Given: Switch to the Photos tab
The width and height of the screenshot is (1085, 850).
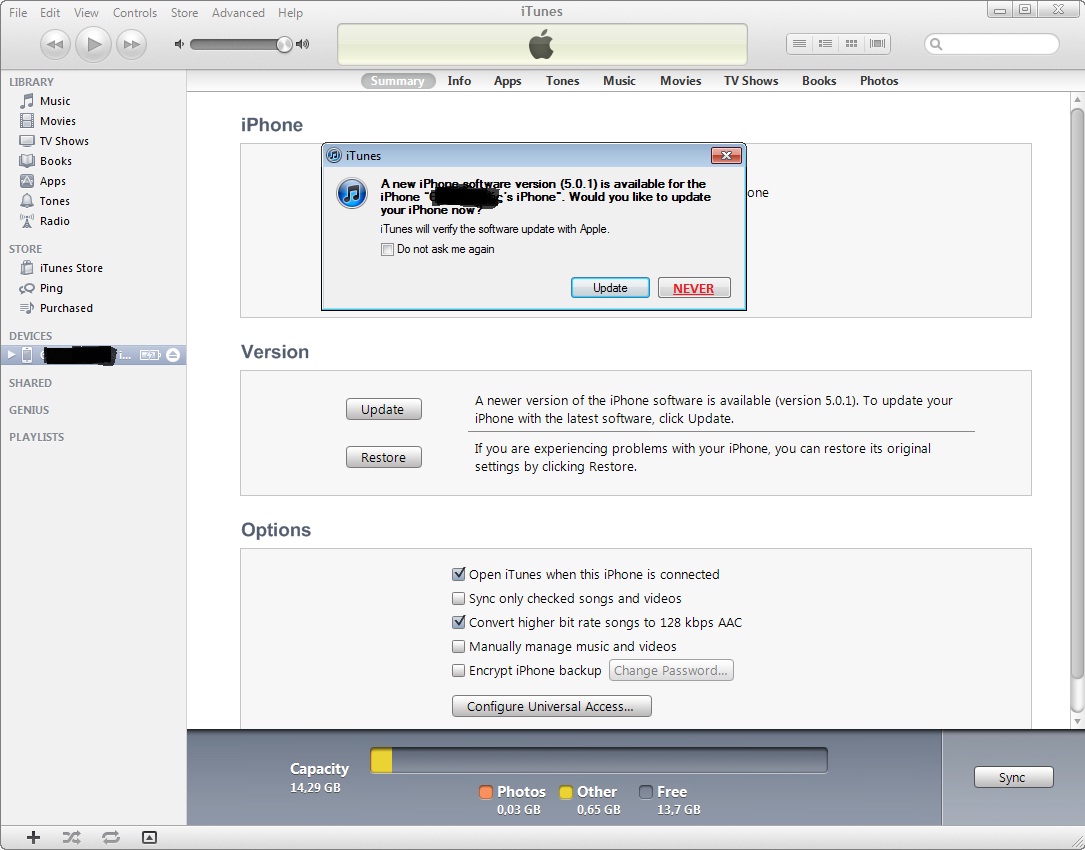Looking at the screenshot, I should (x=879, y=81).
